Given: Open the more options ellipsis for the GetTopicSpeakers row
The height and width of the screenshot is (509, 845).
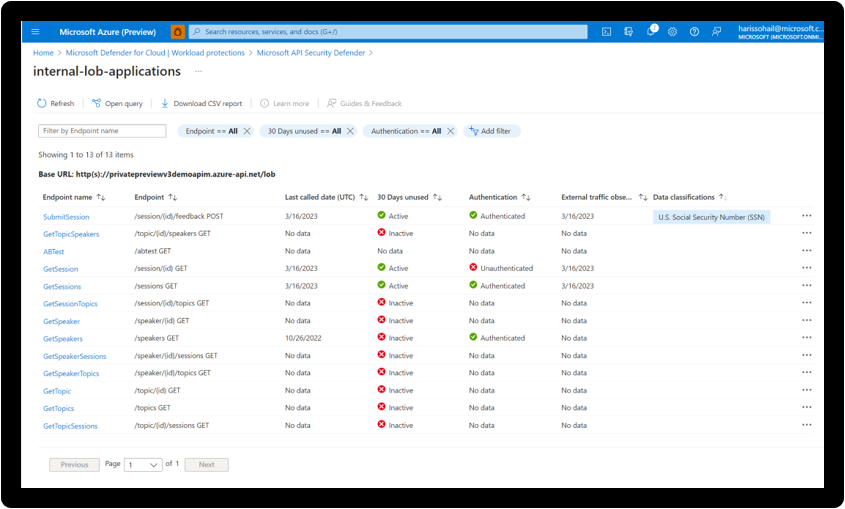Looking at the screenshot, I should [x=807, y=233].
